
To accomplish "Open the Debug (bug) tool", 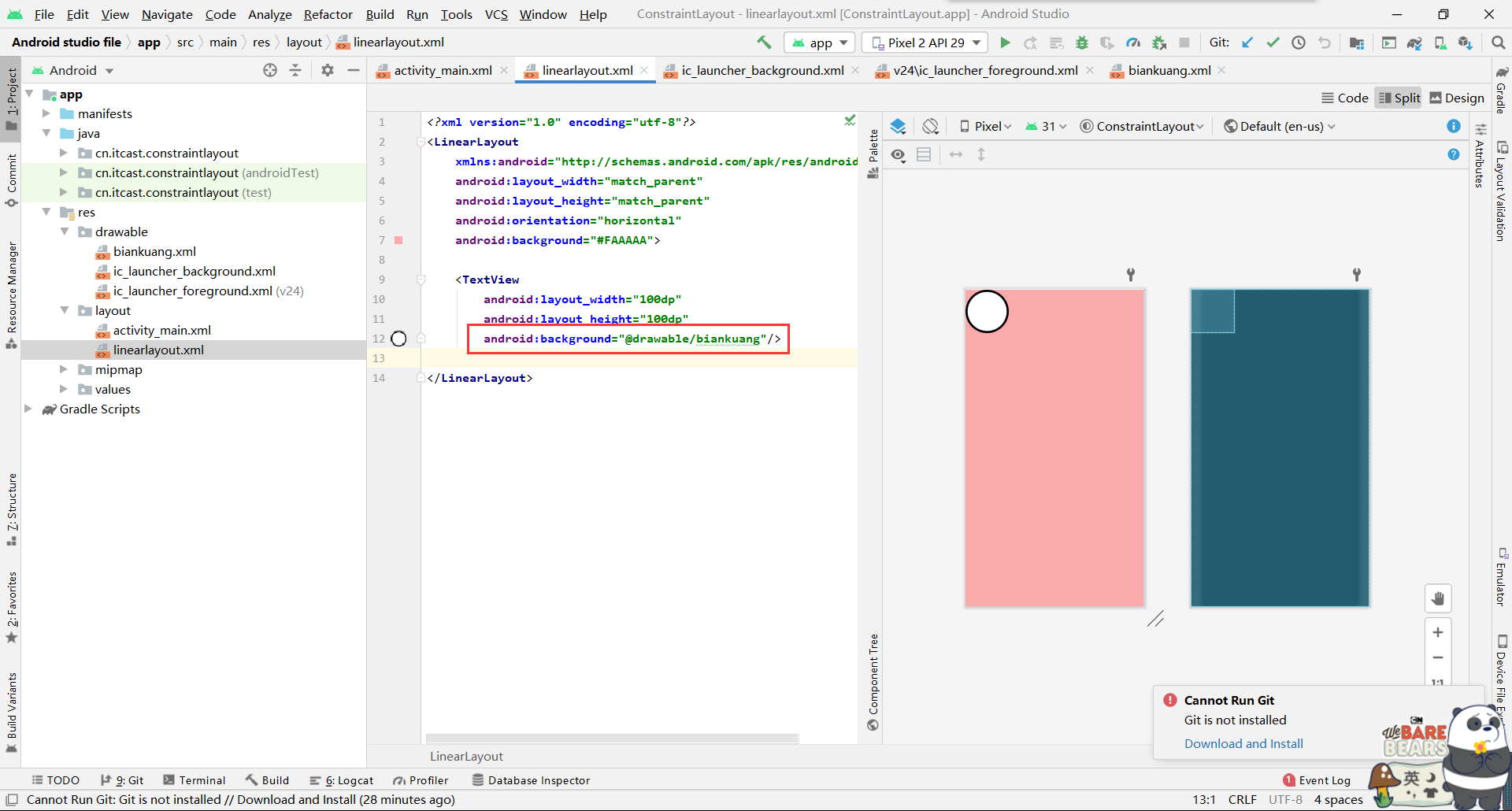I will pos(1081,43).
